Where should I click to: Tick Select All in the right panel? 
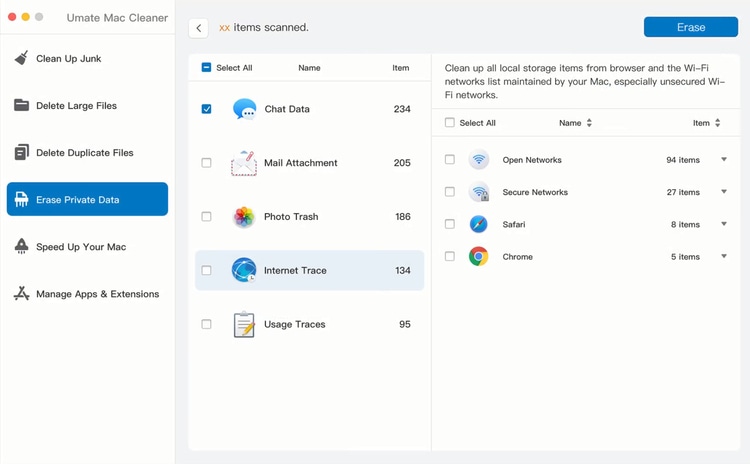click(x=450, y=123)
